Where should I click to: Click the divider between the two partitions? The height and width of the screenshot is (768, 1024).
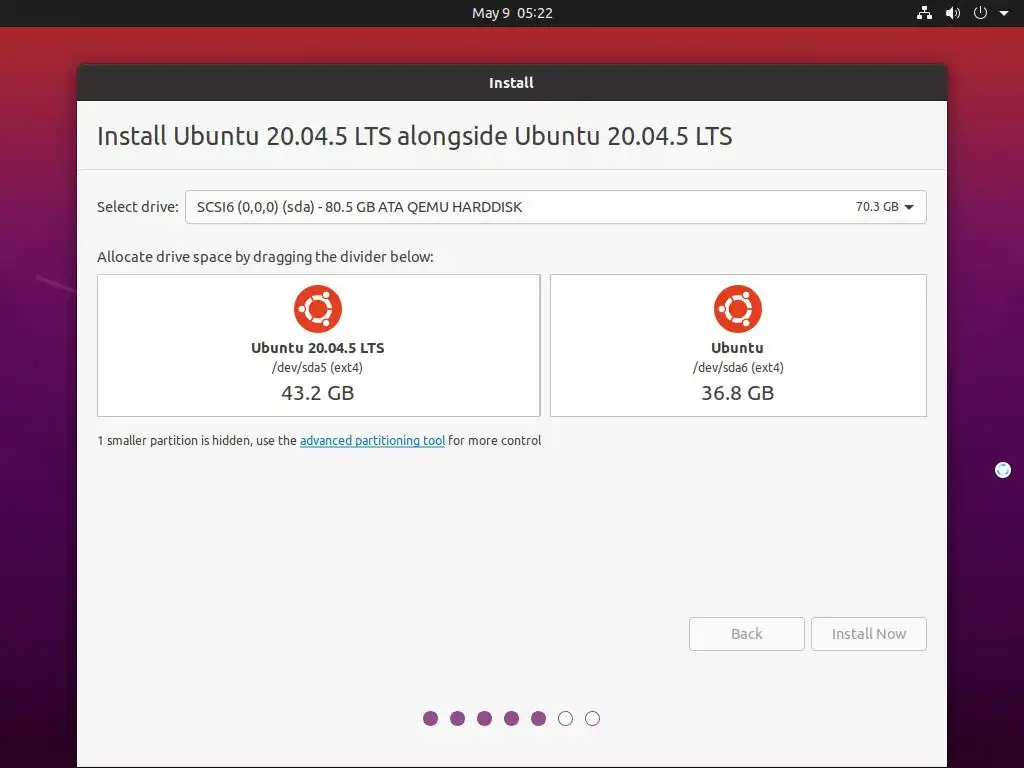click(x=545, y=345)
